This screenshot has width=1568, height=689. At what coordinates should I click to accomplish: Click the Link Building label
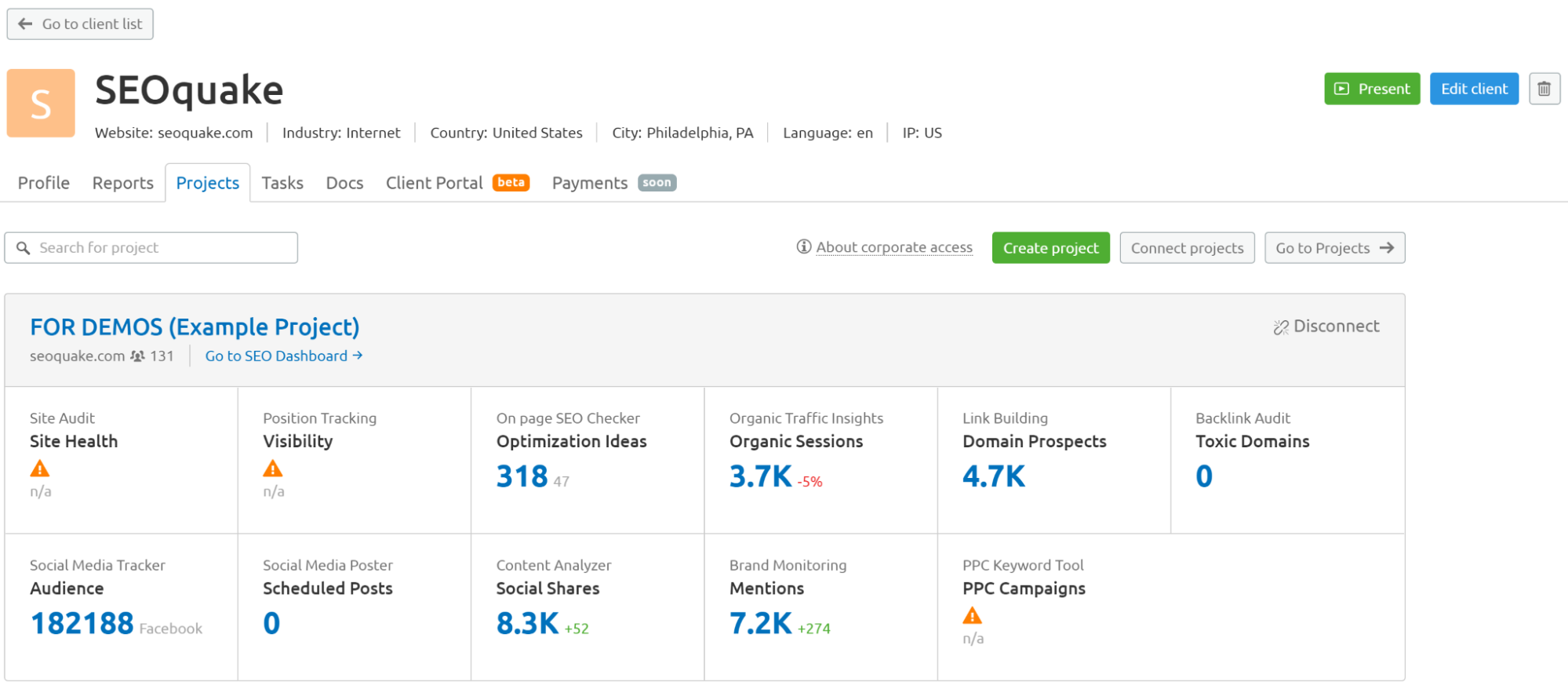(x=1005, y=418)
